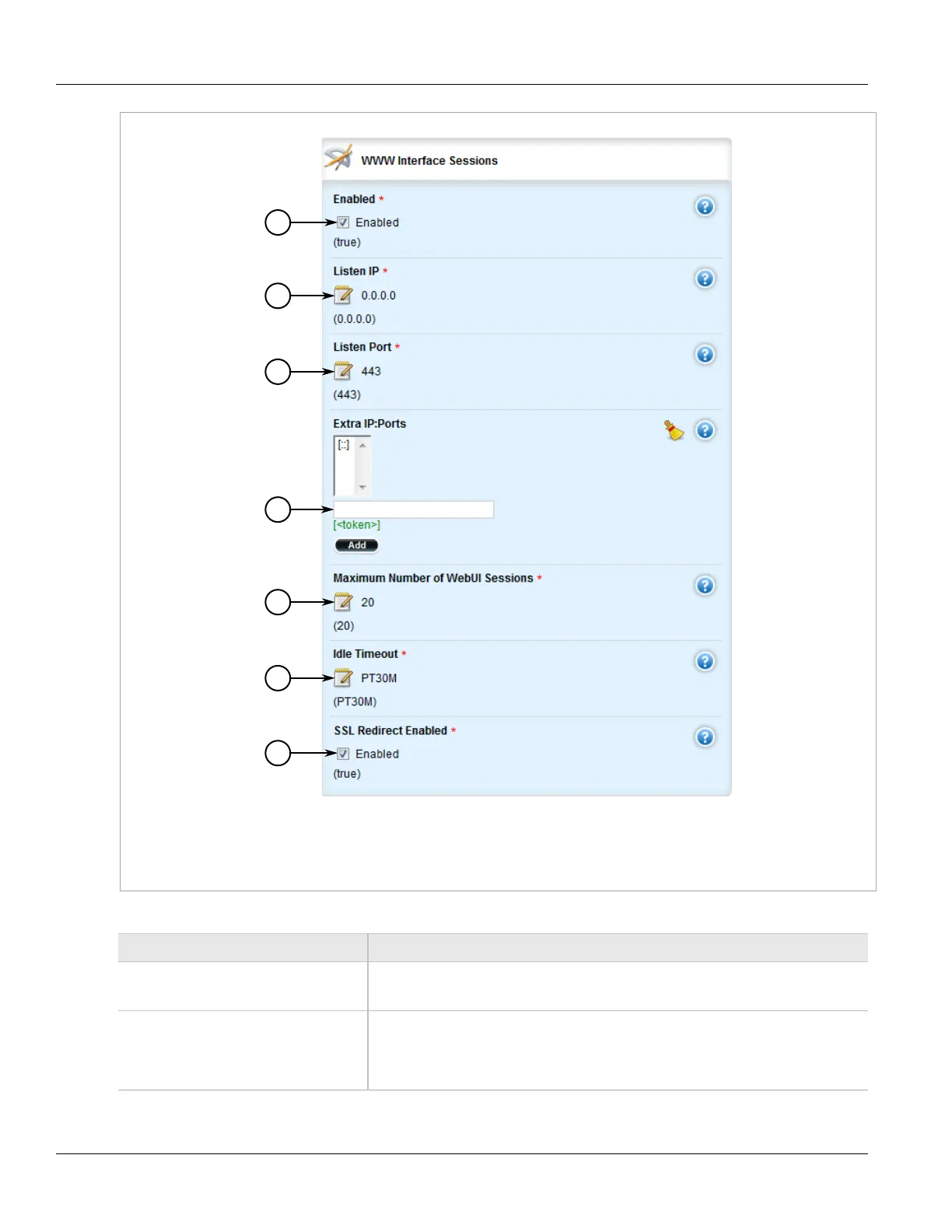Click the broom icon for Extra IP:Ports
The image size is (952, 1232).
[674, 430]
